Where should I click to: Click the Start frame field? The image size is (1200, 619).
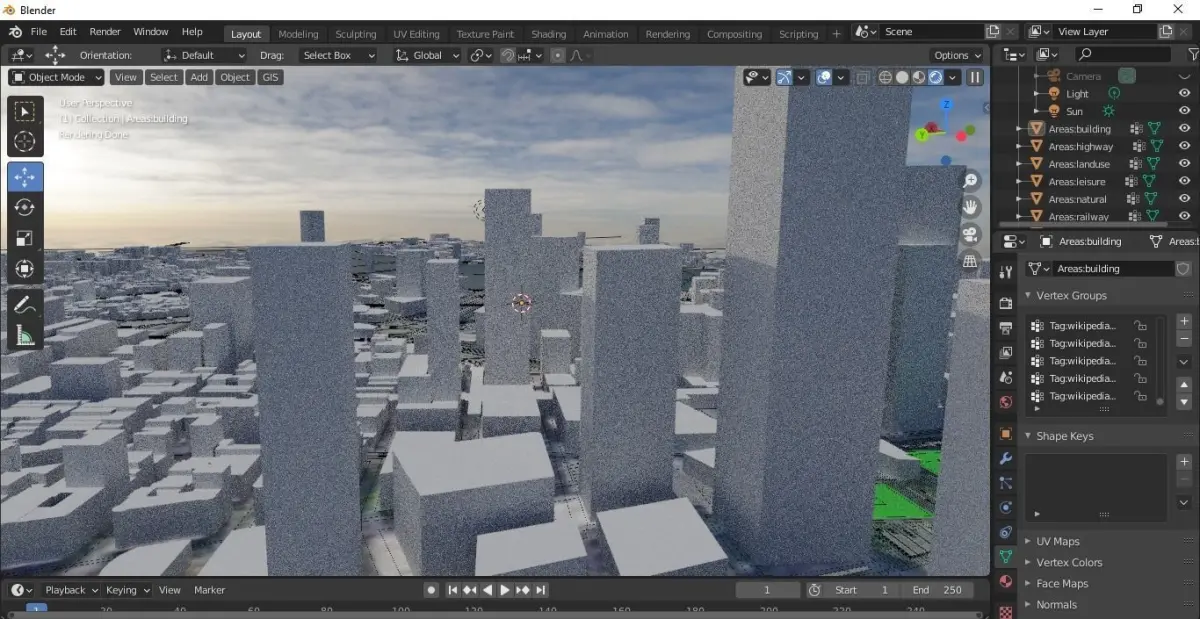coord(863,590)
